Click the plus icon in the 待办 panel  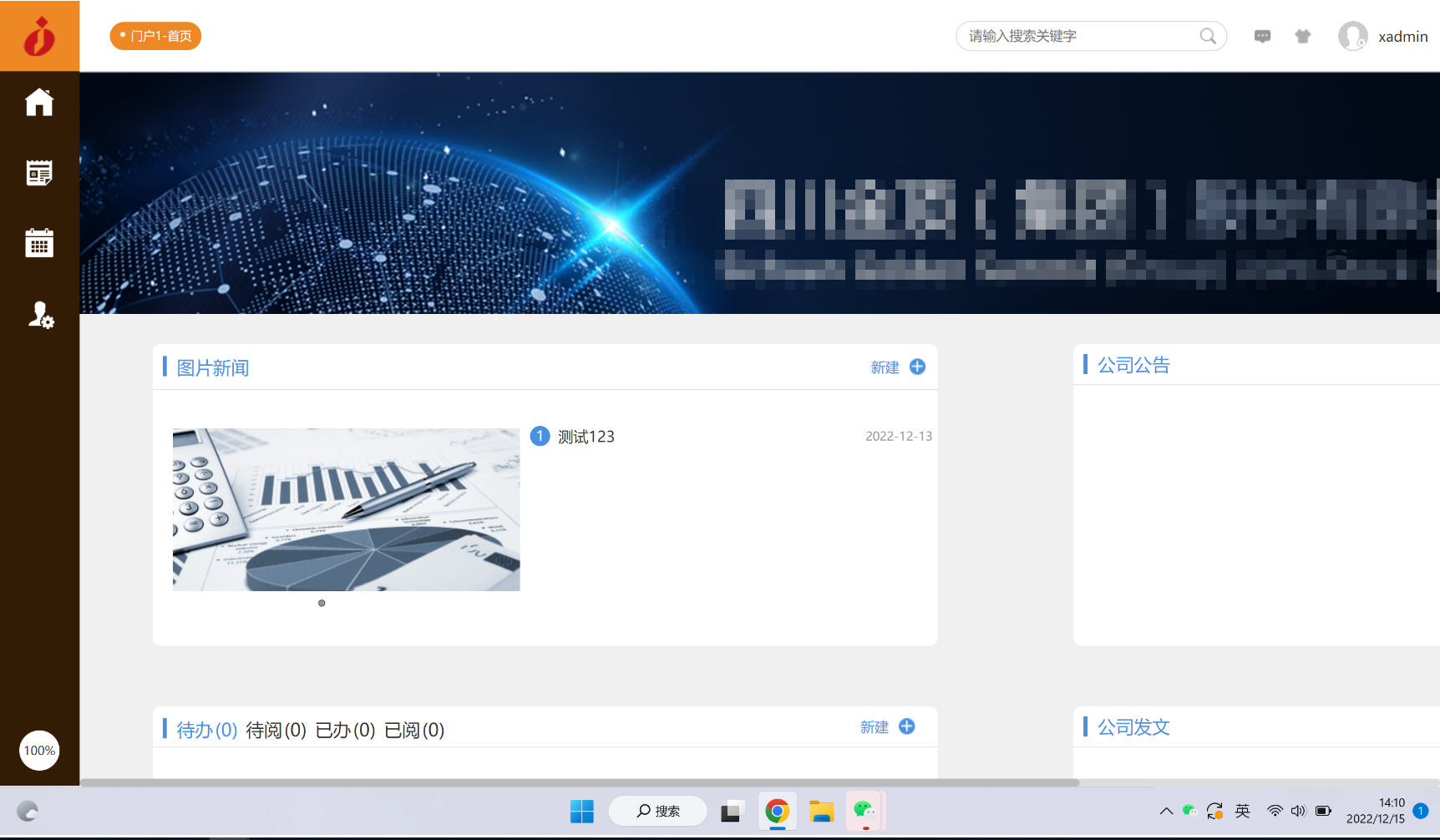[907, 726]
